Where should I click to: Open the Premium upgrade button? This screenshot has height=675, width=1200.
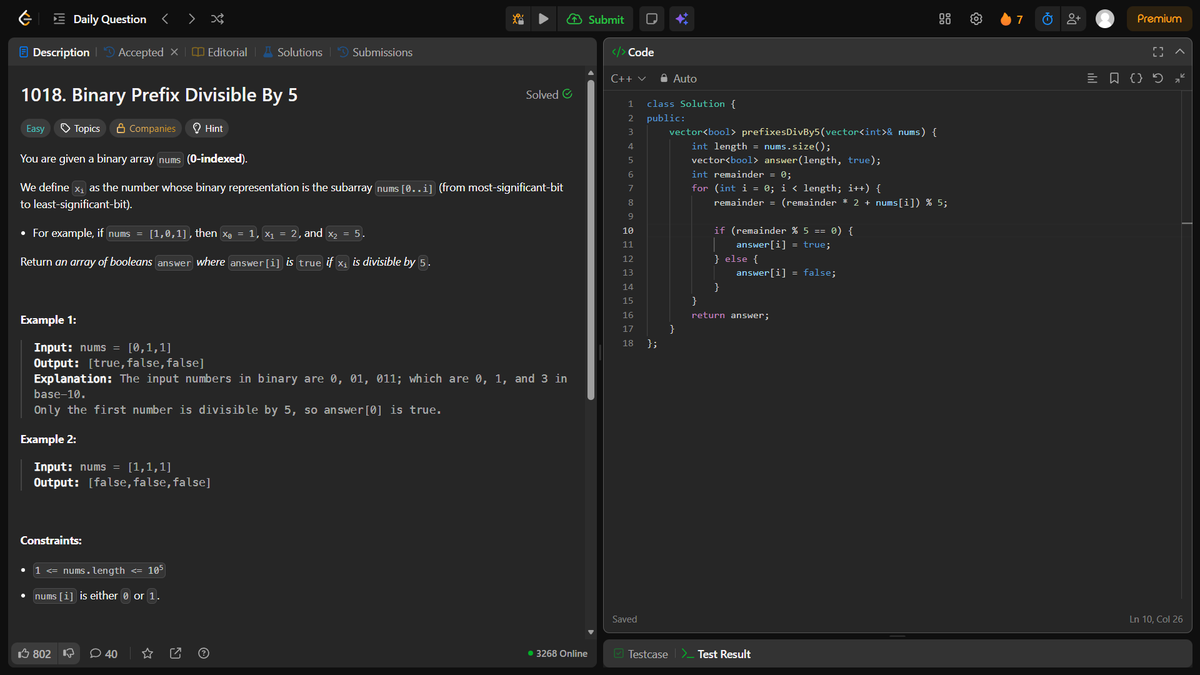(1159, 19)
